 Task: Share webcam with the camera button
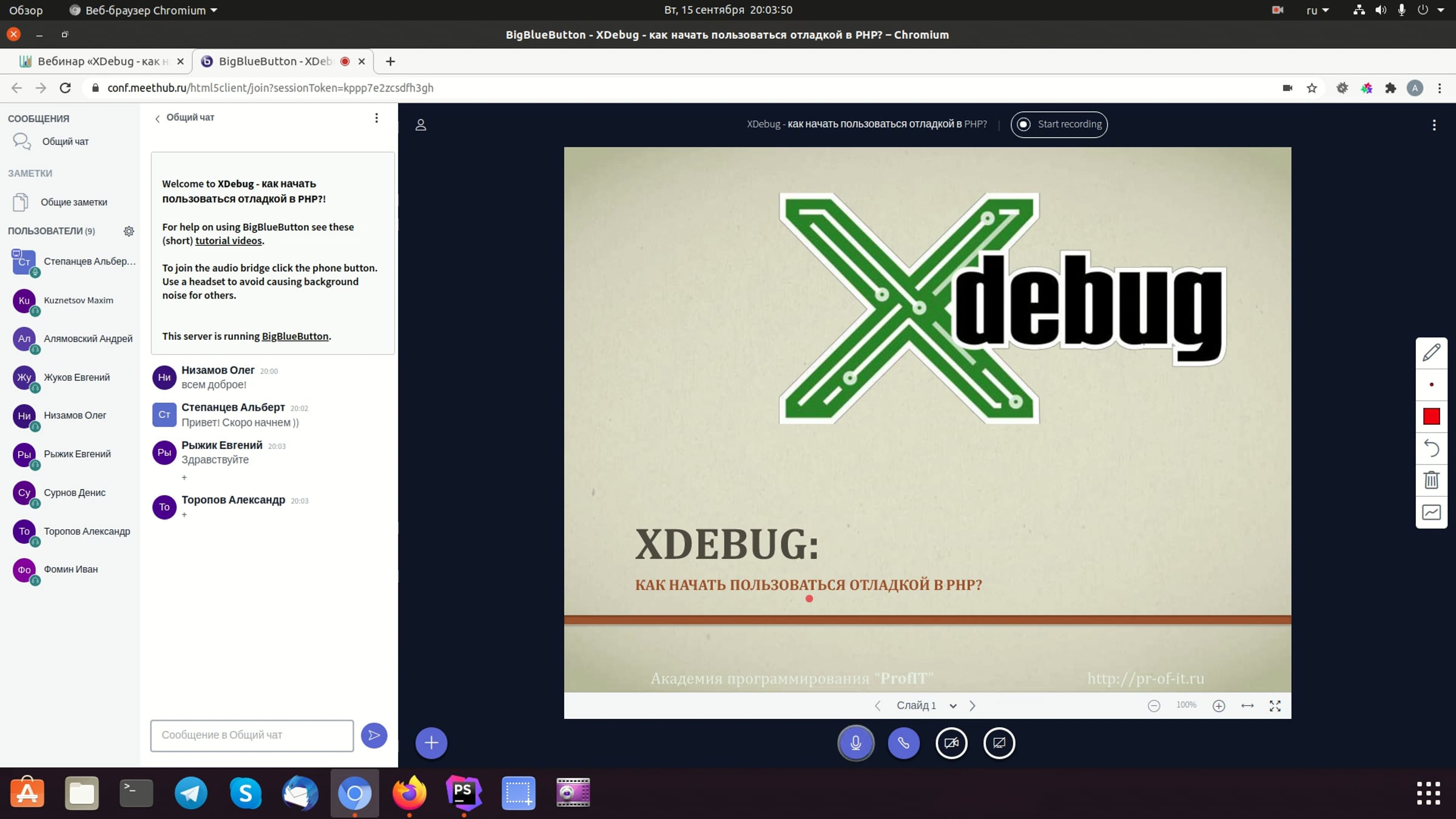(x=951, y=743)
